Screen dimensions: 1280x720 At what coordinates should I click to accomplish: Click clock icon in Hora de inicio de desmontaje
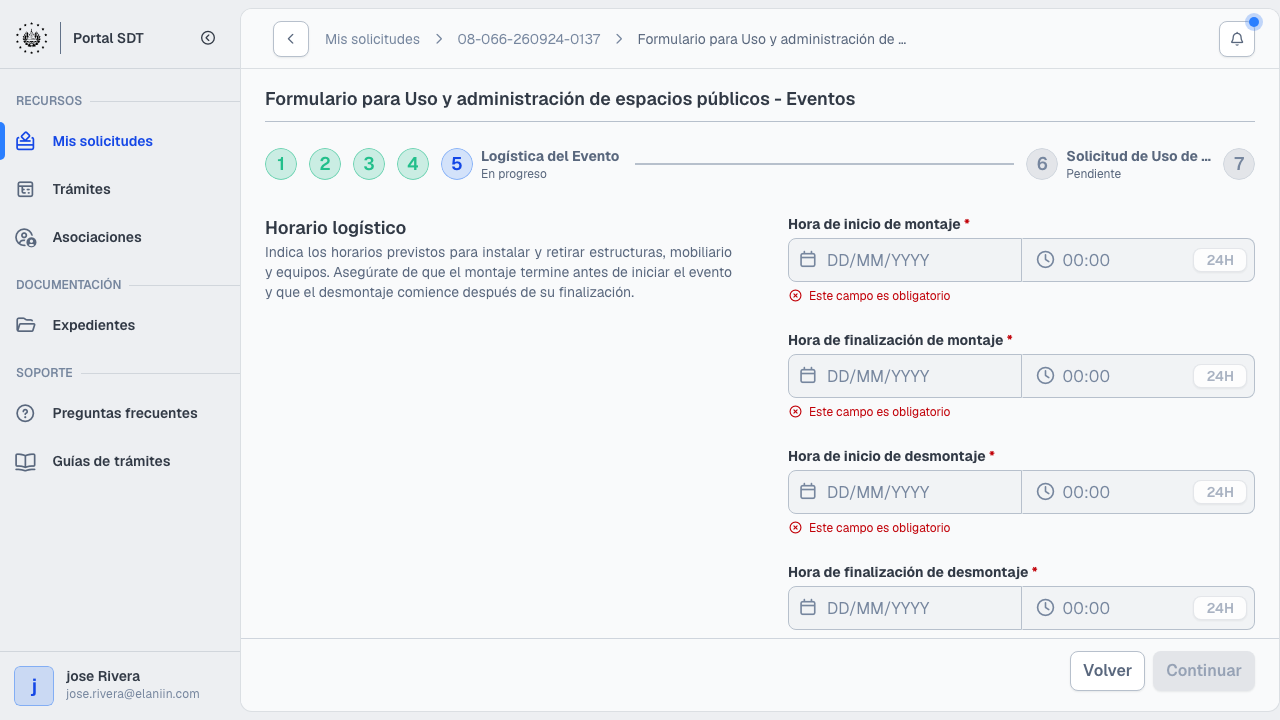click(1045, 492)
